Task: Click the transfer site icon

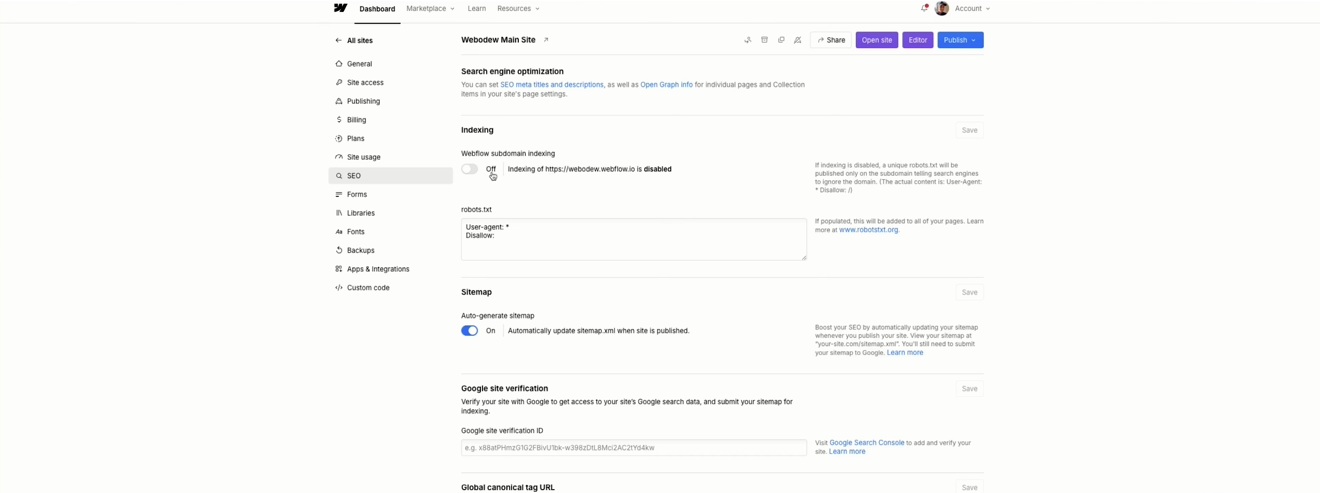Action: pos(748,40)
